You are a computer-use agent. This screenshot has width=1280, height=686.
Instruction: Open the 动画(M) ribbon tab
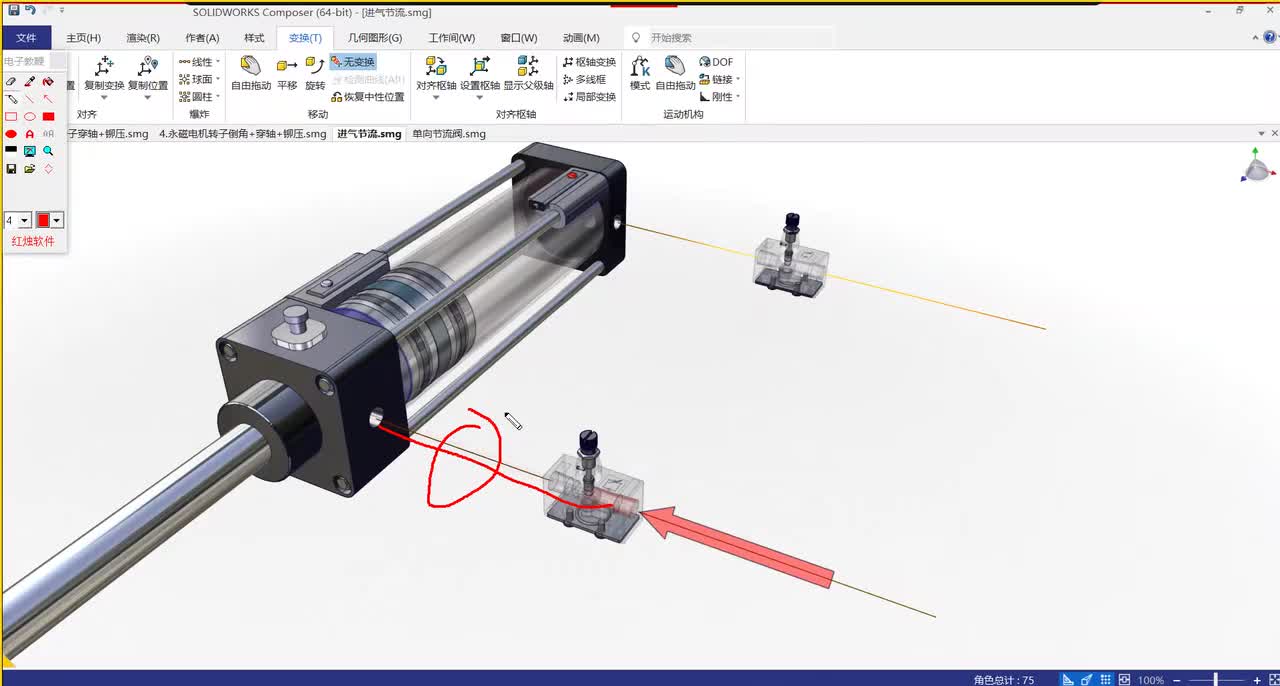581,38
